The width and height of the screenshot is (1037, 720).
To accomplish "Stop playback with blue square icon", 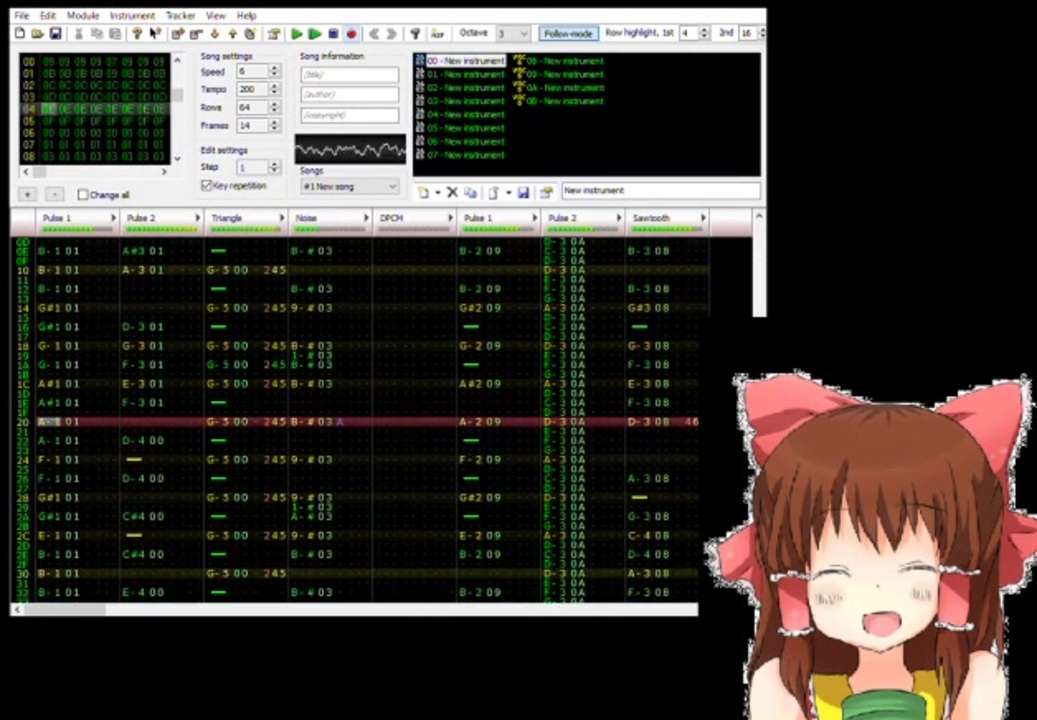I will point(333,34).
